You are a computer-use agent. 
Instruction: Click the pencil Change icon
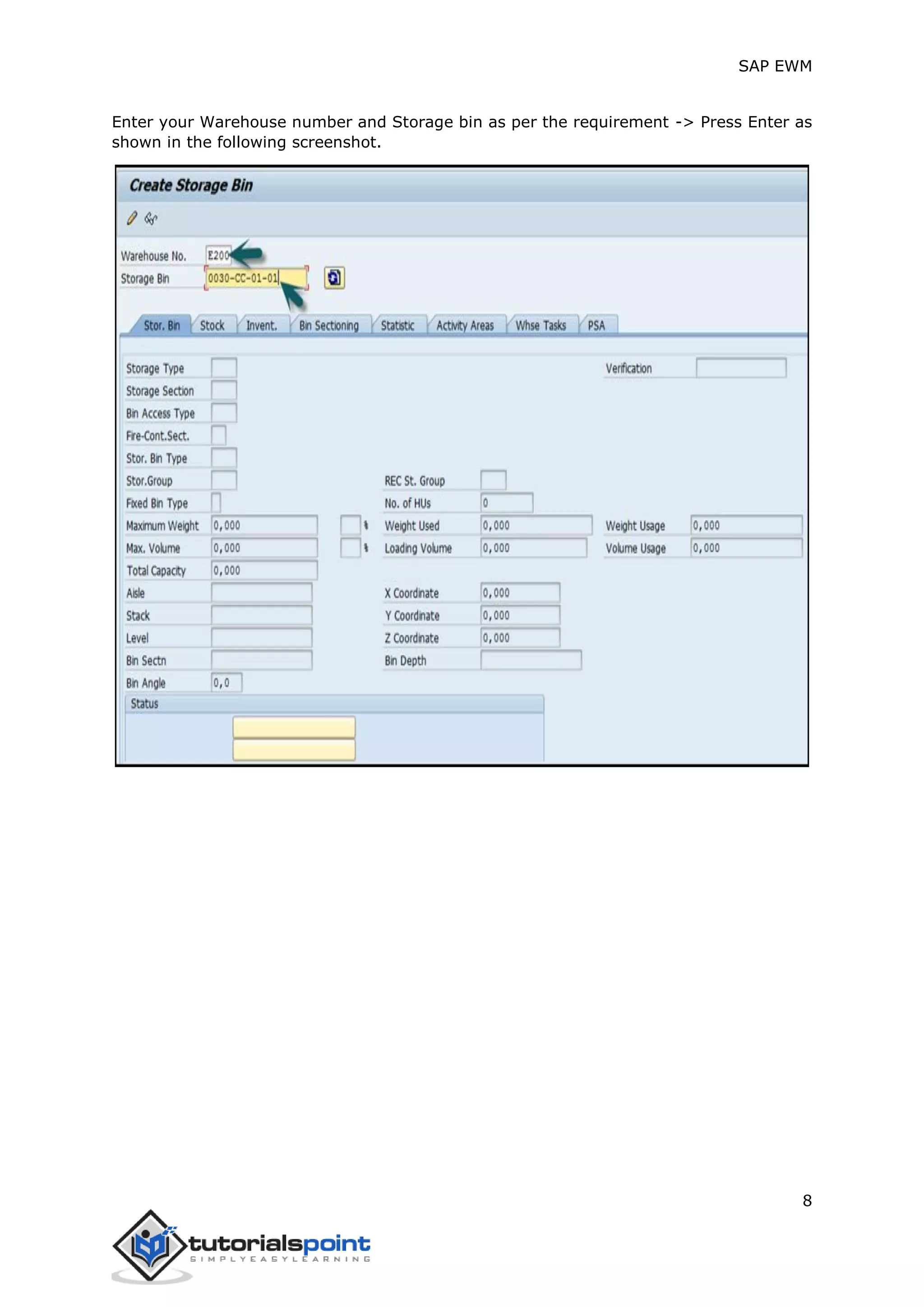tap(132, 218)
